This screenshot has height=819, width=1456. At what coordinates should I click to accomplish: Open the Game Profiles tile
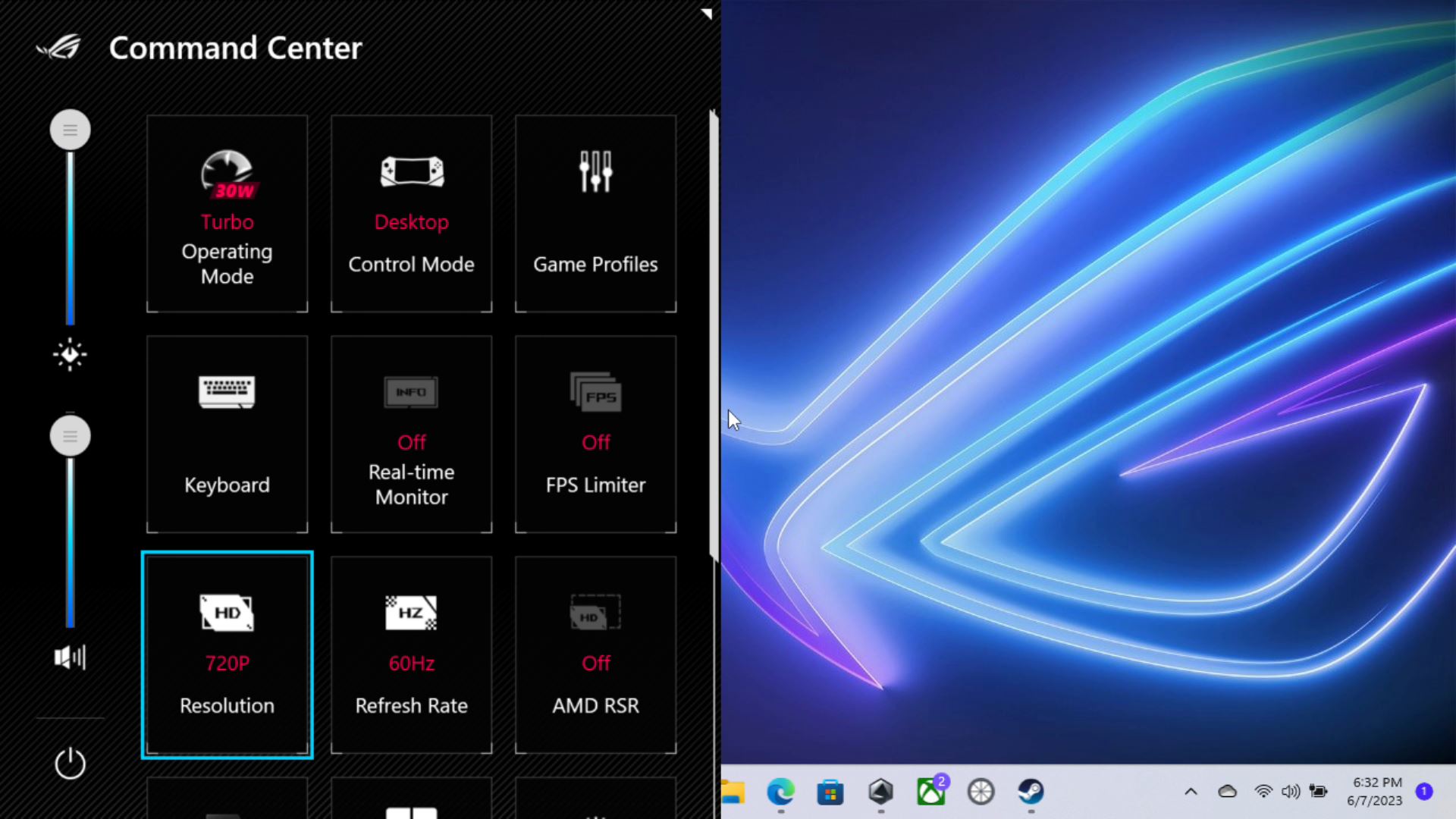(595, 213)
